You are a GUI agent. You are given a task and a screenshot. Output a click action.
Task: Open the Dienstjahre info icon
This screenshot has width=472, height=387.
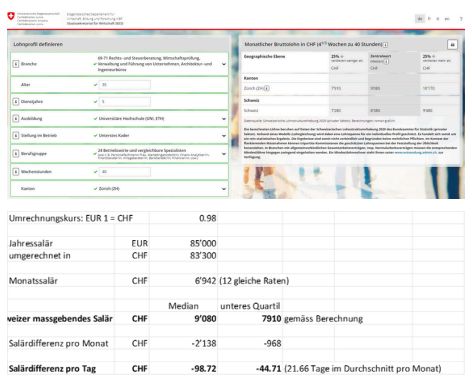pos(16,101)
